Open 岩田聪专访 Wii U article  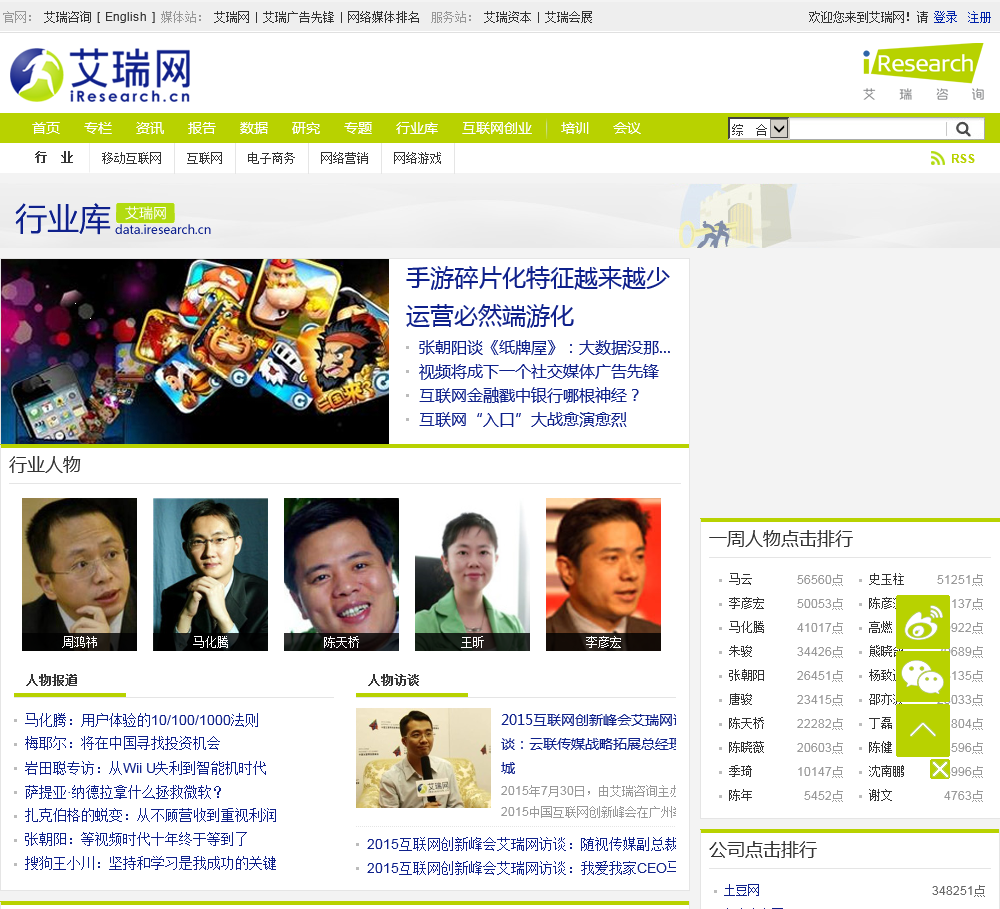[145, 767]
